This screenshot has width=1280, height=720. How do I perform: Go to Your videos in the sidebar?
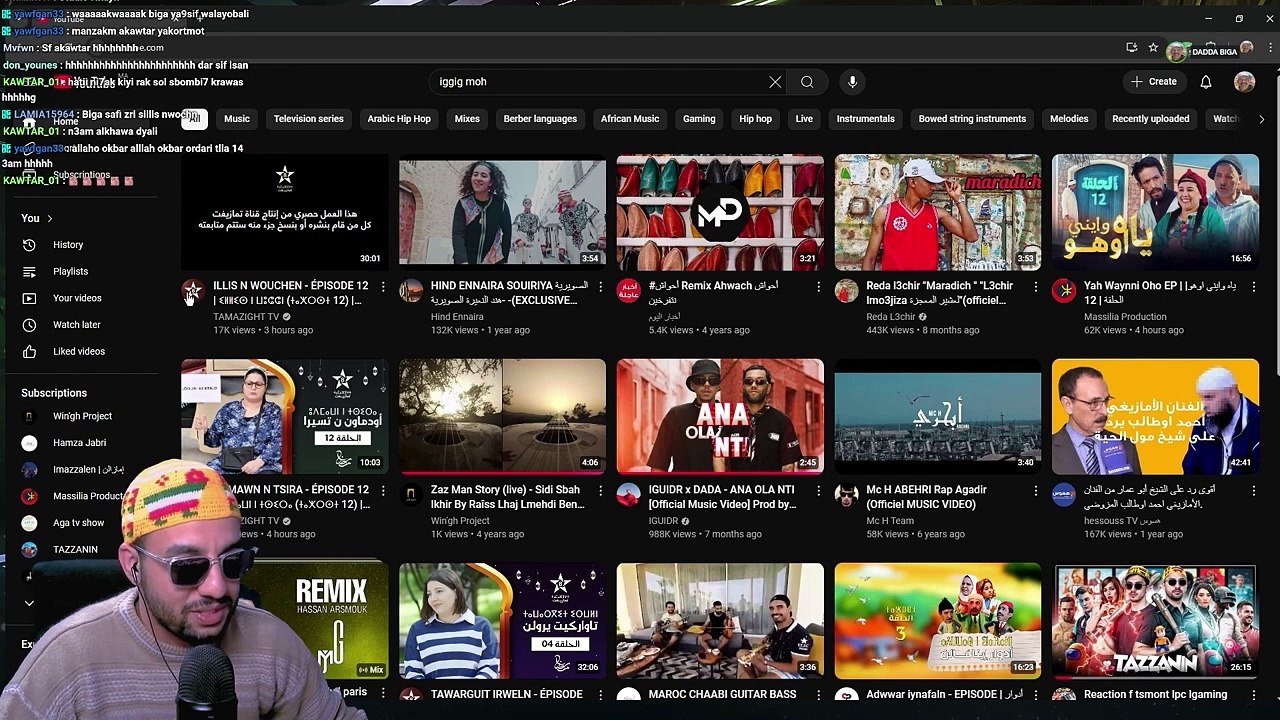tap(77, 298)
